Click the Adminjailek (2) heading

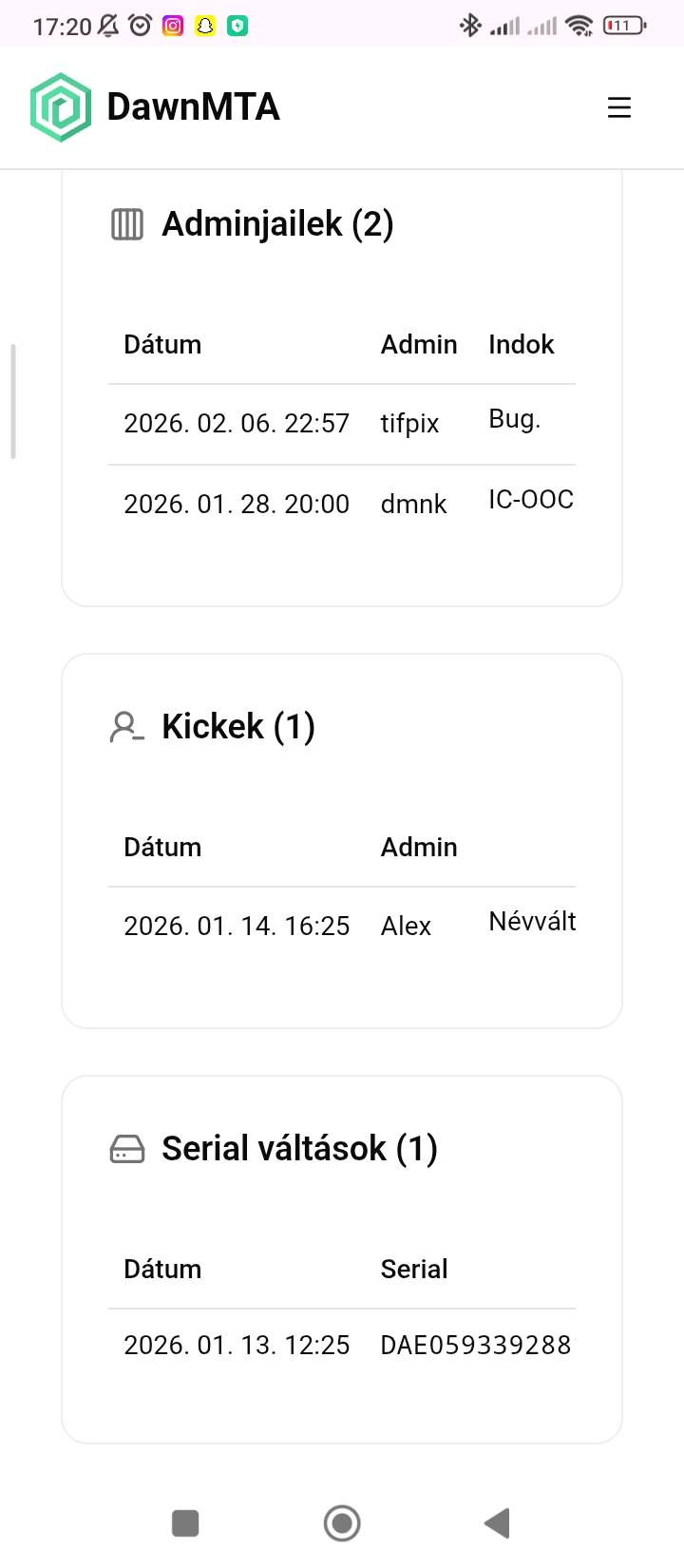(277, 224)
